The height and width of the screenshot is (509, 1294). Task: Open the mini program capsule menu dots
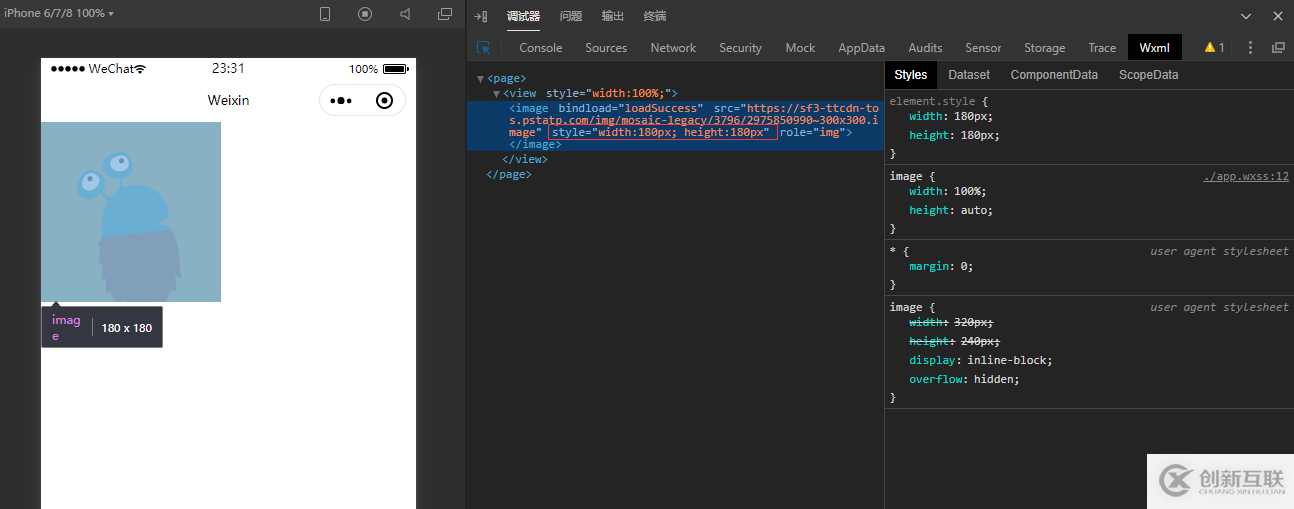click(x=341, y=100)
